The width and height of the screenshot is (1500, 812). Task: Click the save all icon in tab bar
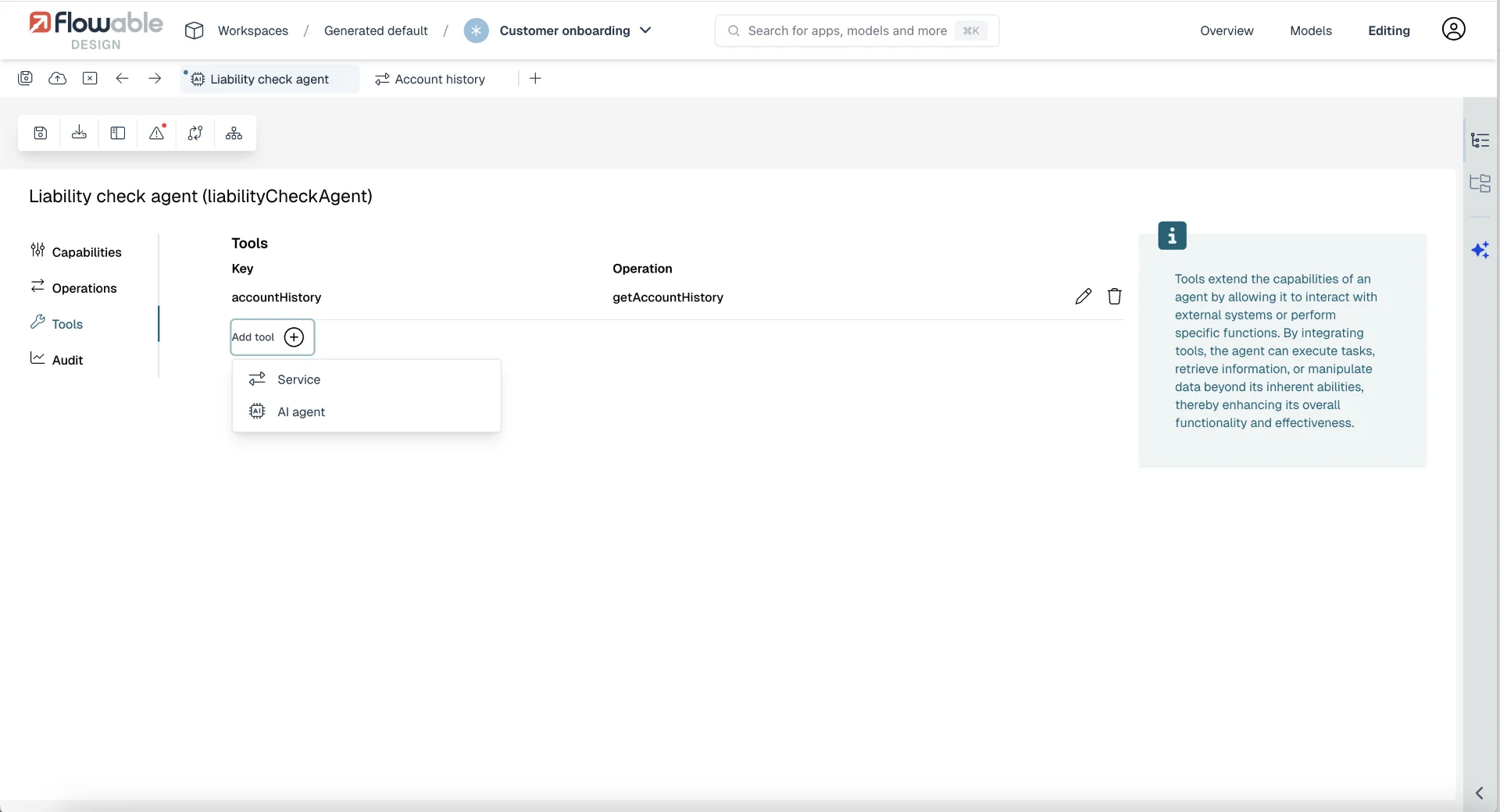(x=25, y=78)
